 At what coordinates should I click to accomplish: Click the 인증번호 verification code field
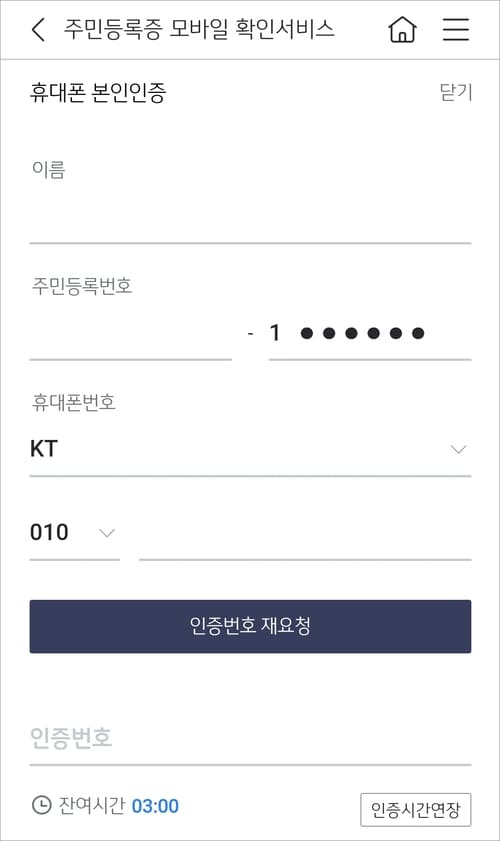[x=251, y=739]
